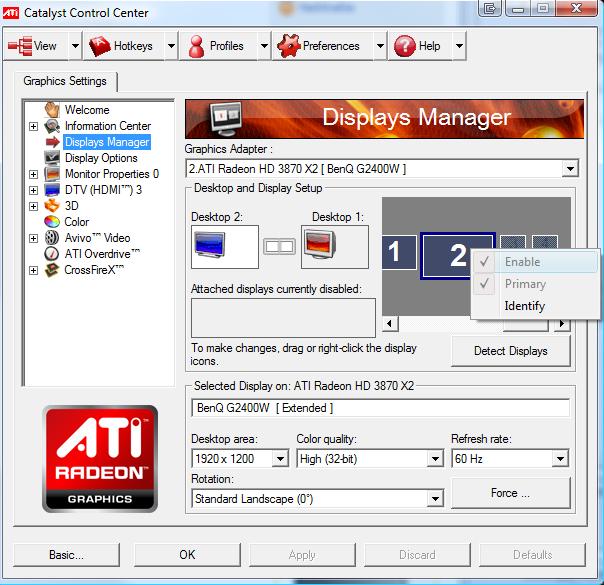Click the display layout scroll right arrow
This screenshot has width=604, height=585.
(562, 324)
